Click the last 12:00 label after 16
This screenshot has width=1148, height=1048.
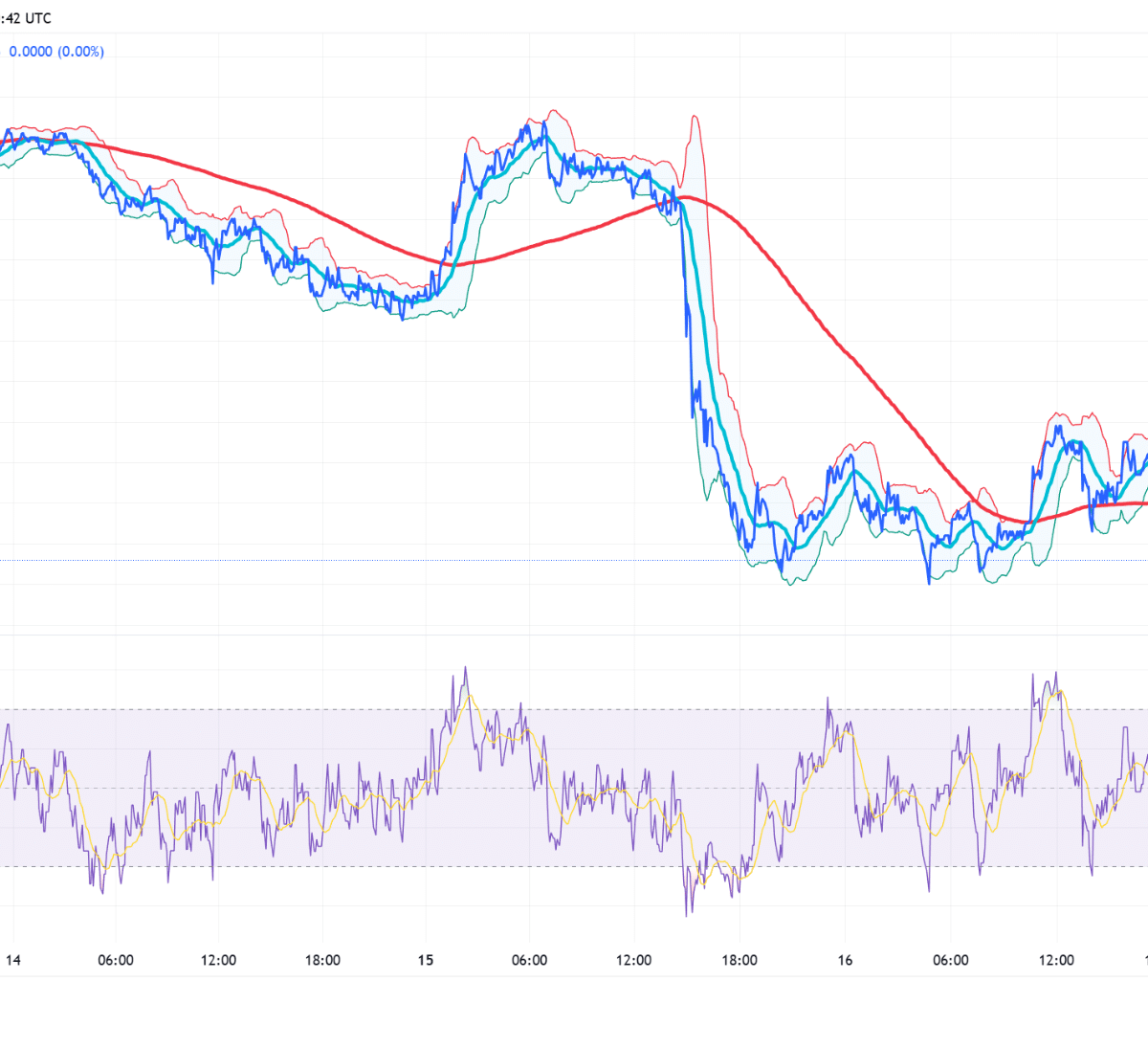[1056, 960]
